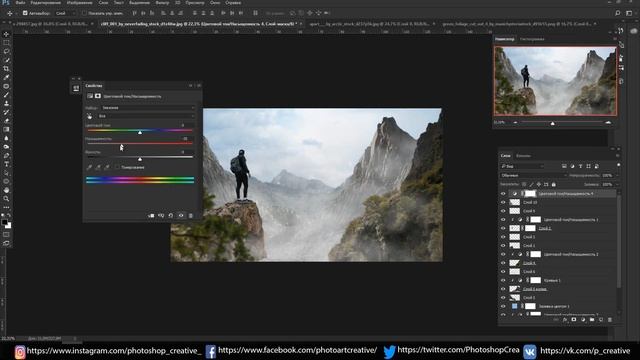
Task: Select the Clone Stamp tool
Action: [x=6, y=103]
